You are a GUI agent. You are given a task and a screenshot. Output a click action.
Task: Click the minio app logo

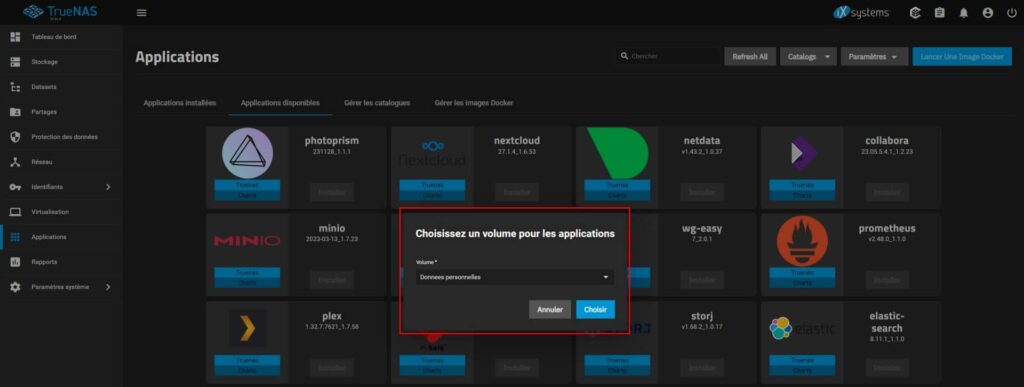tap(248, 241)
